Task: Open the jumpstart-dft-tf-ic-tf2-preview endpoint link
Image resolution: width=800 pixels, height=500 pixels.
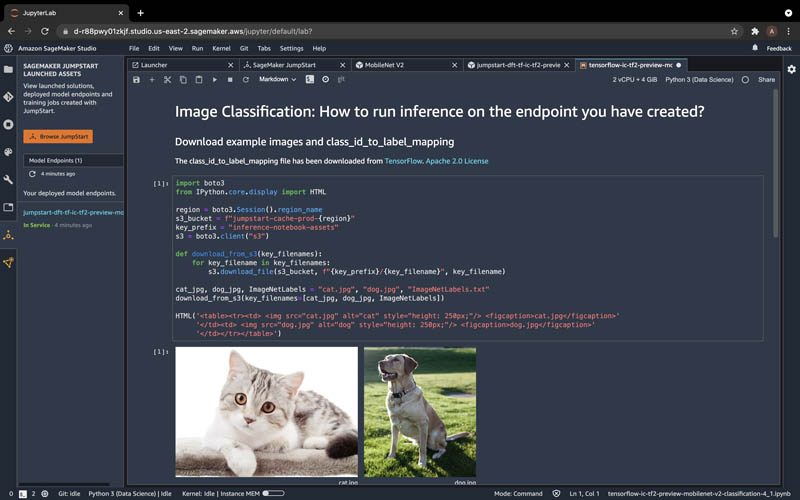Action: pyautogui.click(x=73, y=212)
